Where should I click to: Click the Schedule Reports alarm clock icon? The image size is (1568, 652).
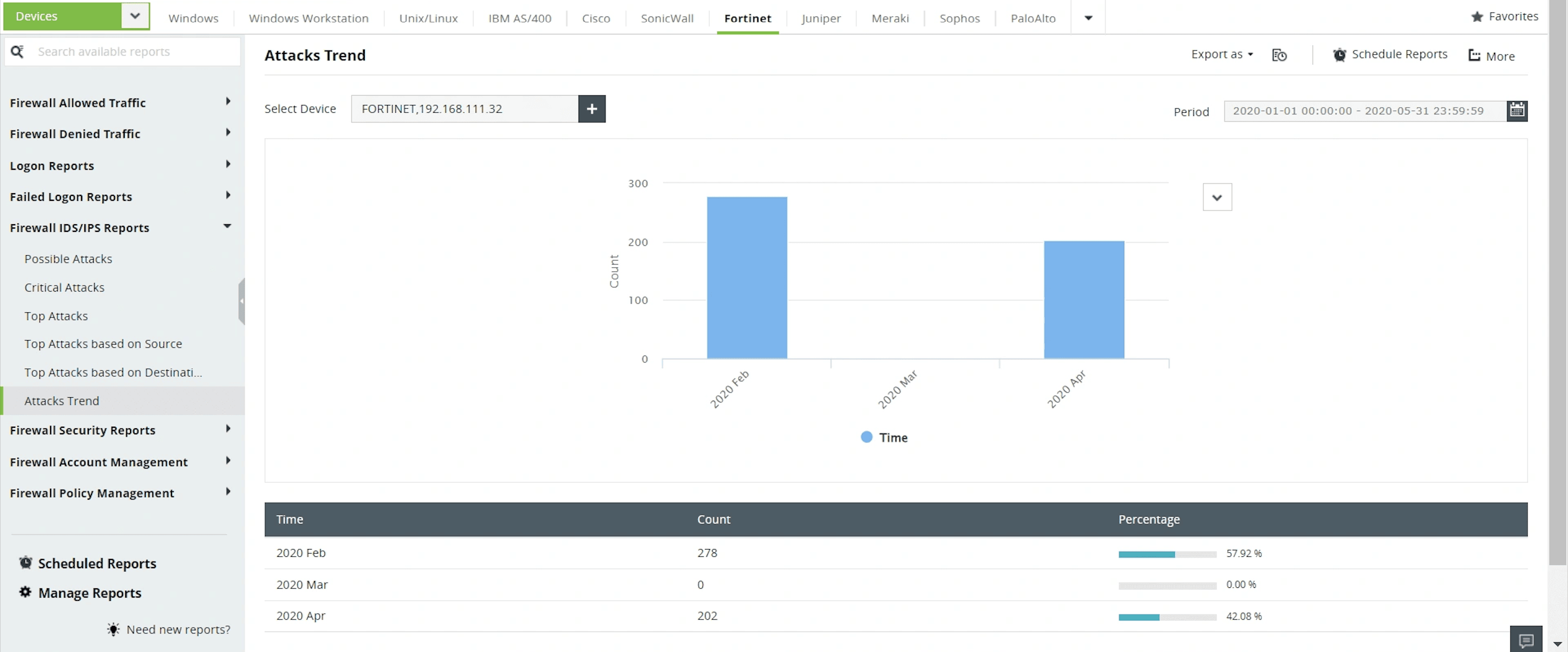pyautogui.click(x=1339, y=55)
